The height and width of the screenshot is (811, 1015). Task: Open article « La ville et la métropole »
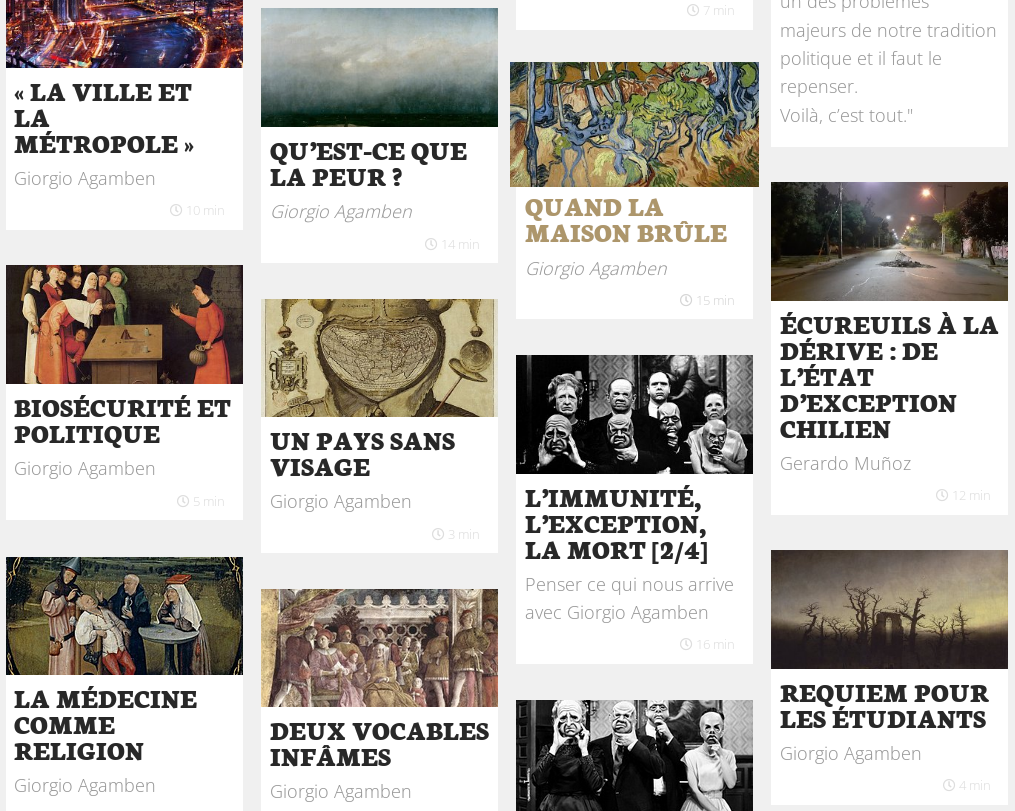(104, 118)
